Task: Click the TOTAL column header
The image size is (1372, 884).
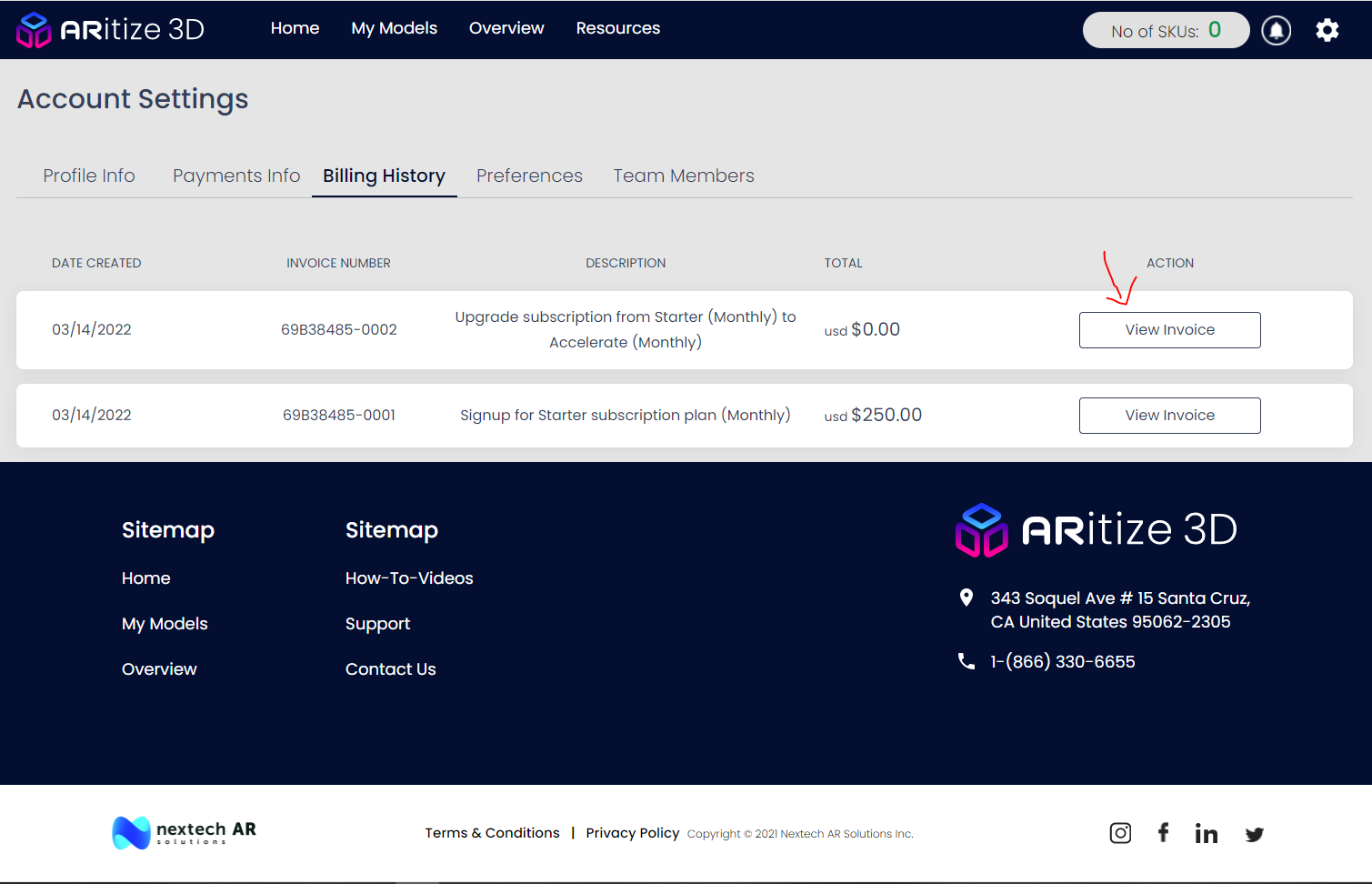Action: (843, 263)
